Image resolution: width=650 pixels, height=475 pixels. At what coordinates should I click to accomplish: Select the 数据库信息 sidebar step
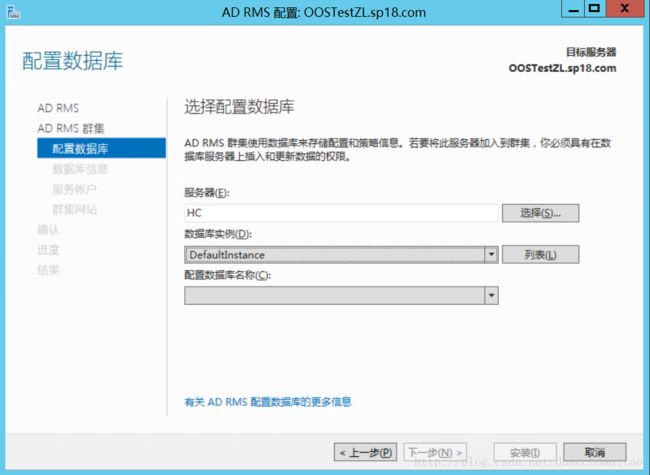80,169
